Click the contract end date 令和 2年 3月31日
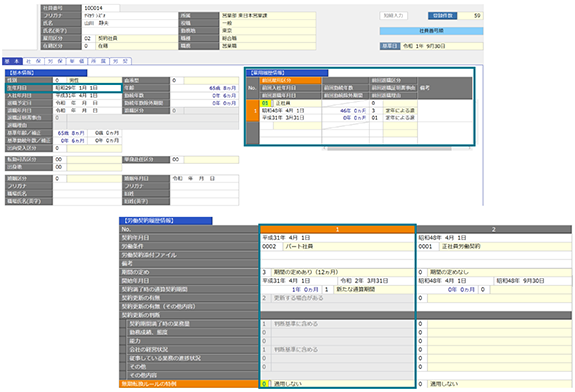 376,281
